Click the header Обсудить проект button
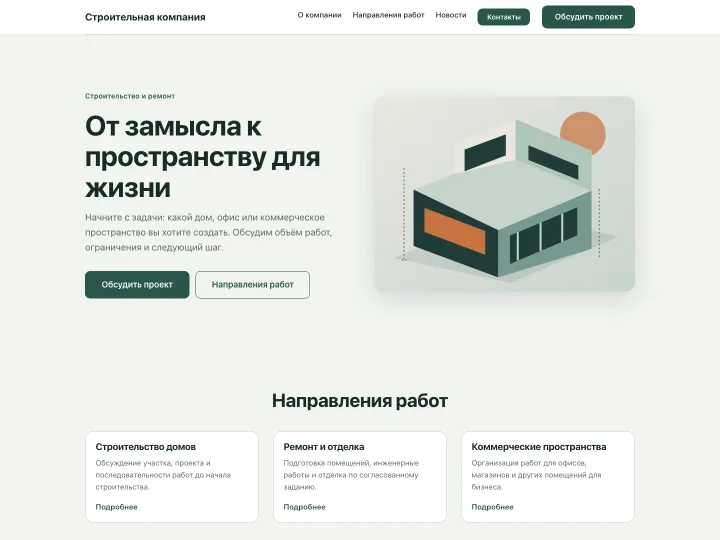 coord(588,17)
